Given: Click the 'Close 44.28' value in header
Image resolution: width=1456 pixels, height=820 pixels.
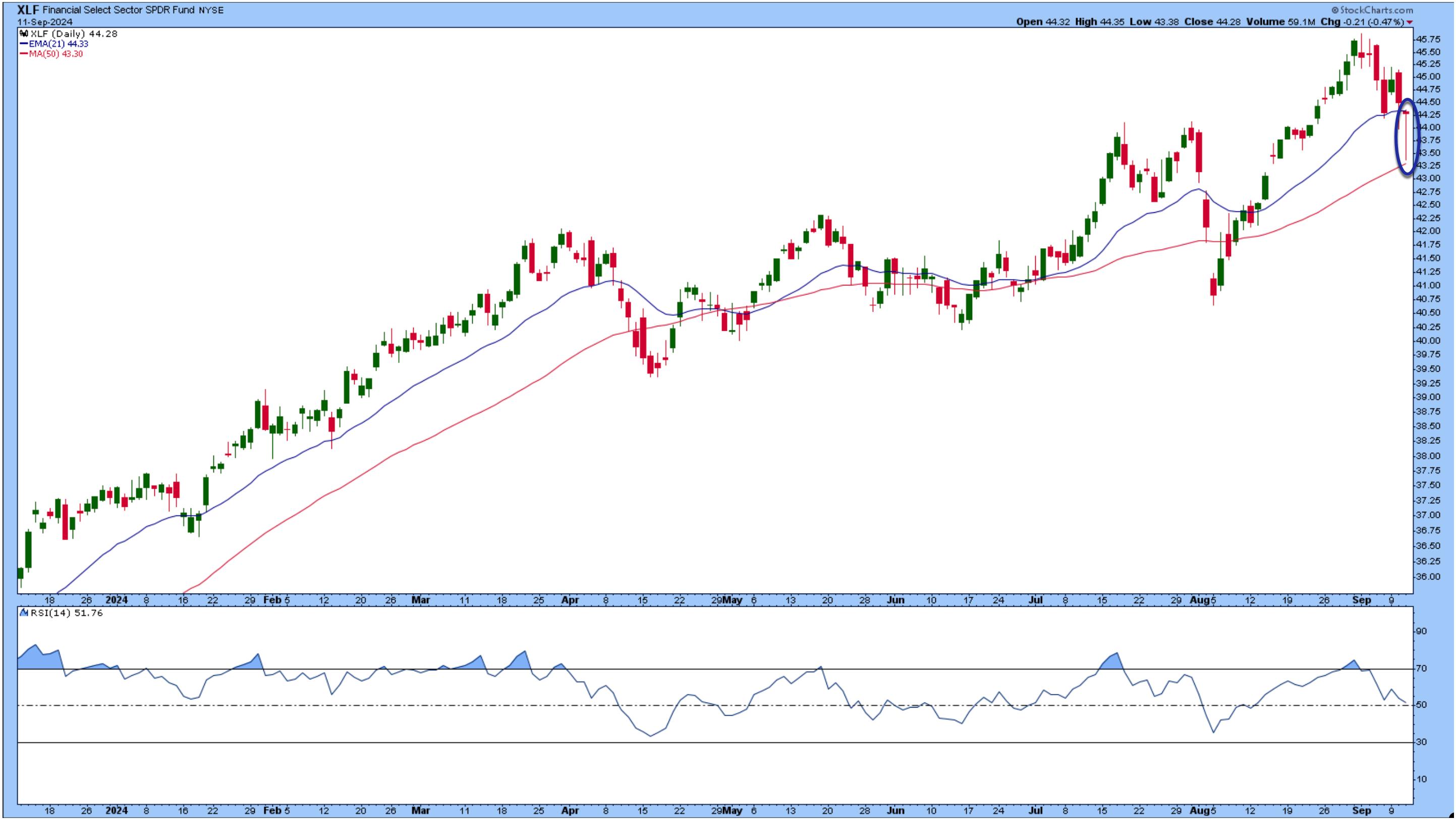Looking at the screenshot, I should coord(1212,22).
